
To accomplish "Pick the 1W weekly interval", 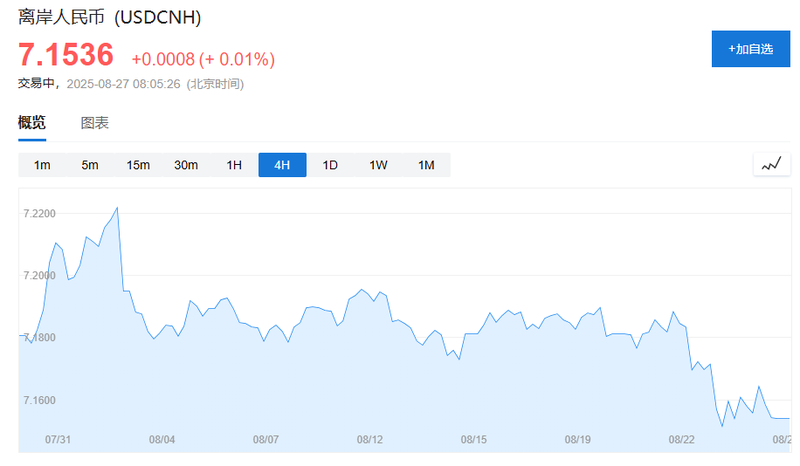I will click(378, 165).
